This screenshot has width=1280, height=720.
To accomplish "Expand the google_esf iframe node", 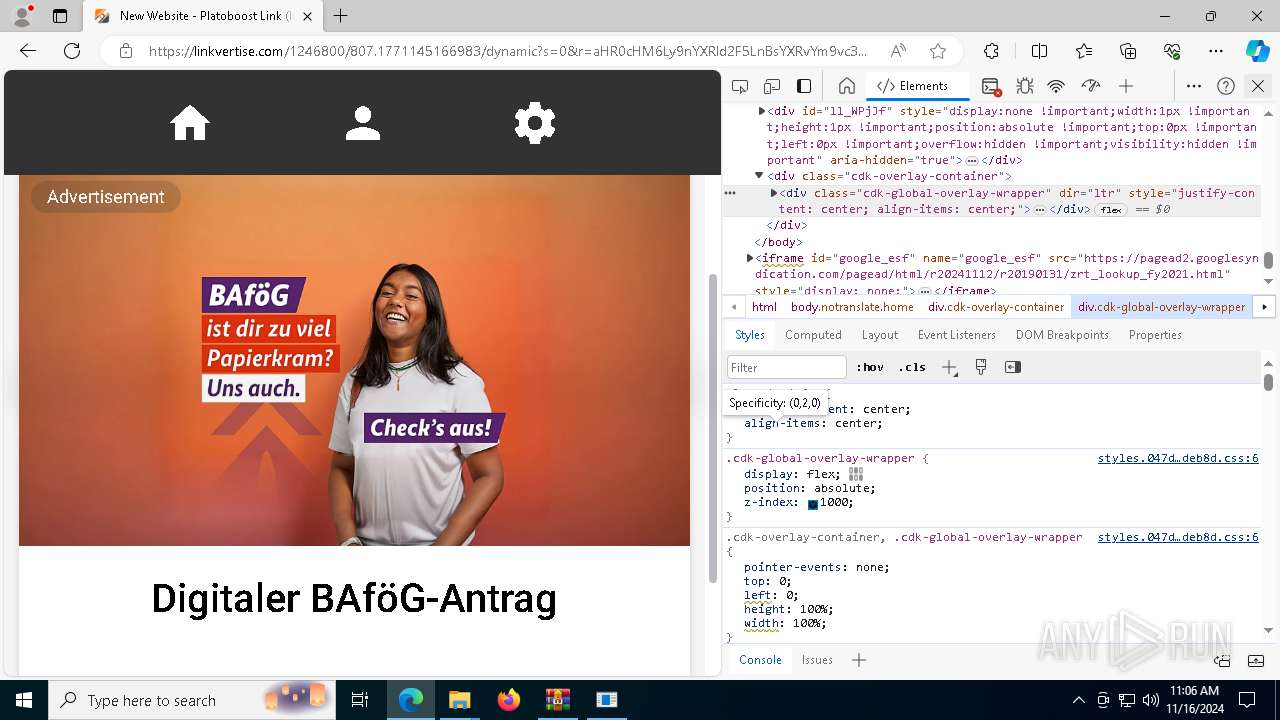I will tap(750, 258).
